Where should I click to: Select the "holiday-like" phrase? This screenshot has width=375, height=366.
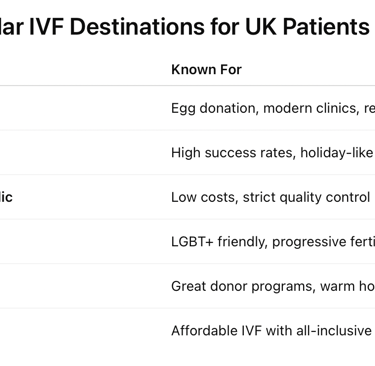pos(337,153)
